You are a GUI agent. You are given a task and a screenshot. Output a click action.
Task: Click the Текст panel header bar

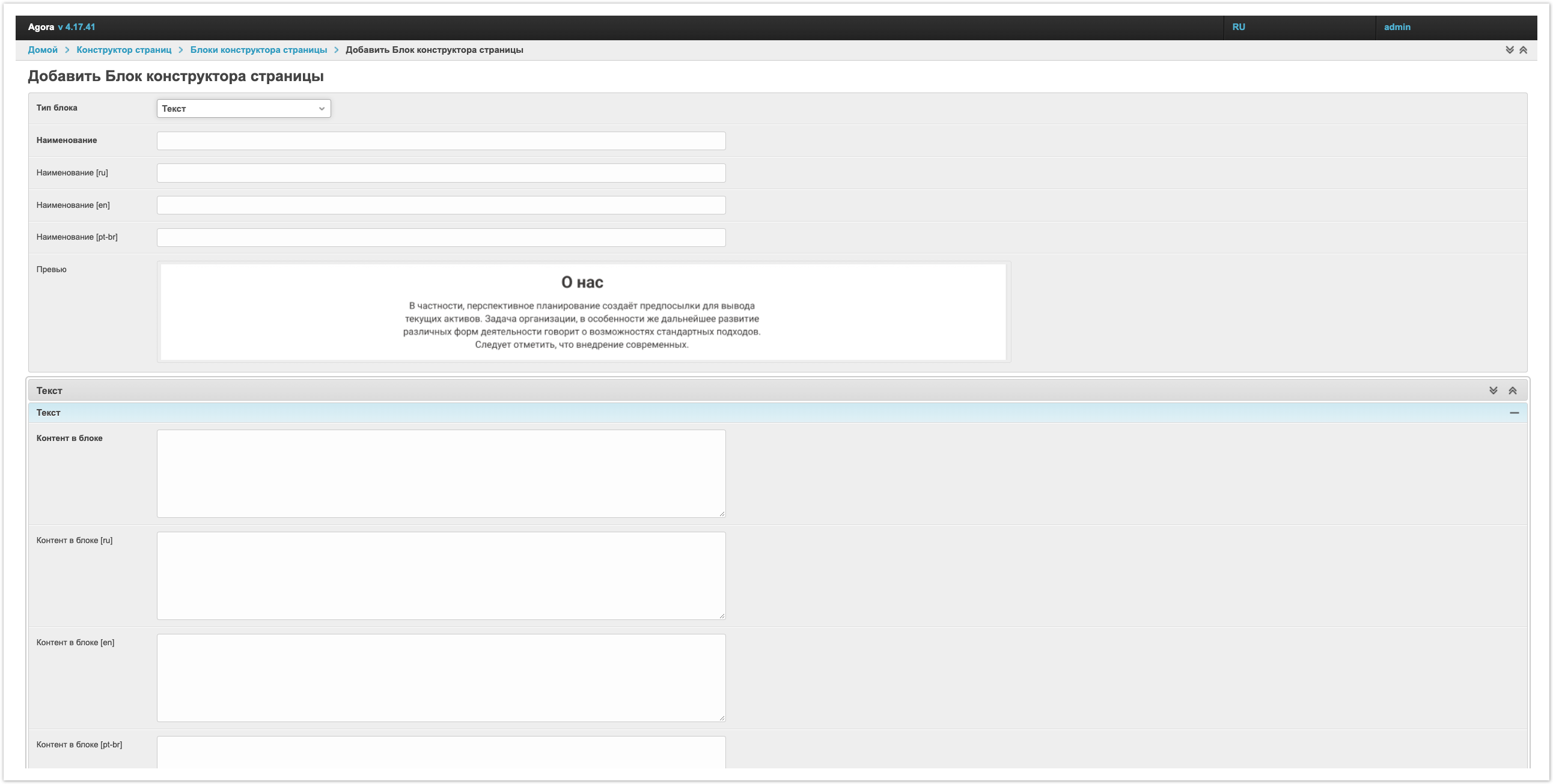coord(778,390)
